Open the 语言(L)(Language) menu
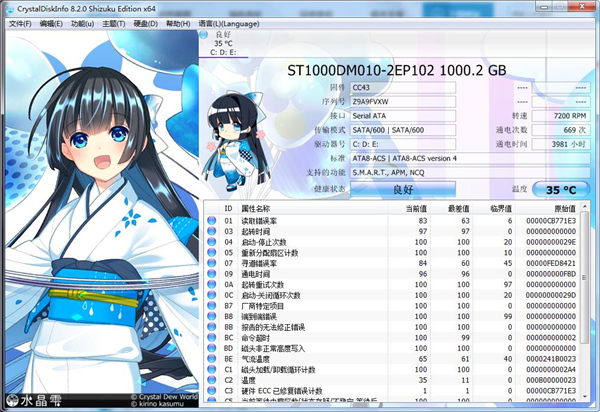 pyautogui.click(x=229, y=24)
